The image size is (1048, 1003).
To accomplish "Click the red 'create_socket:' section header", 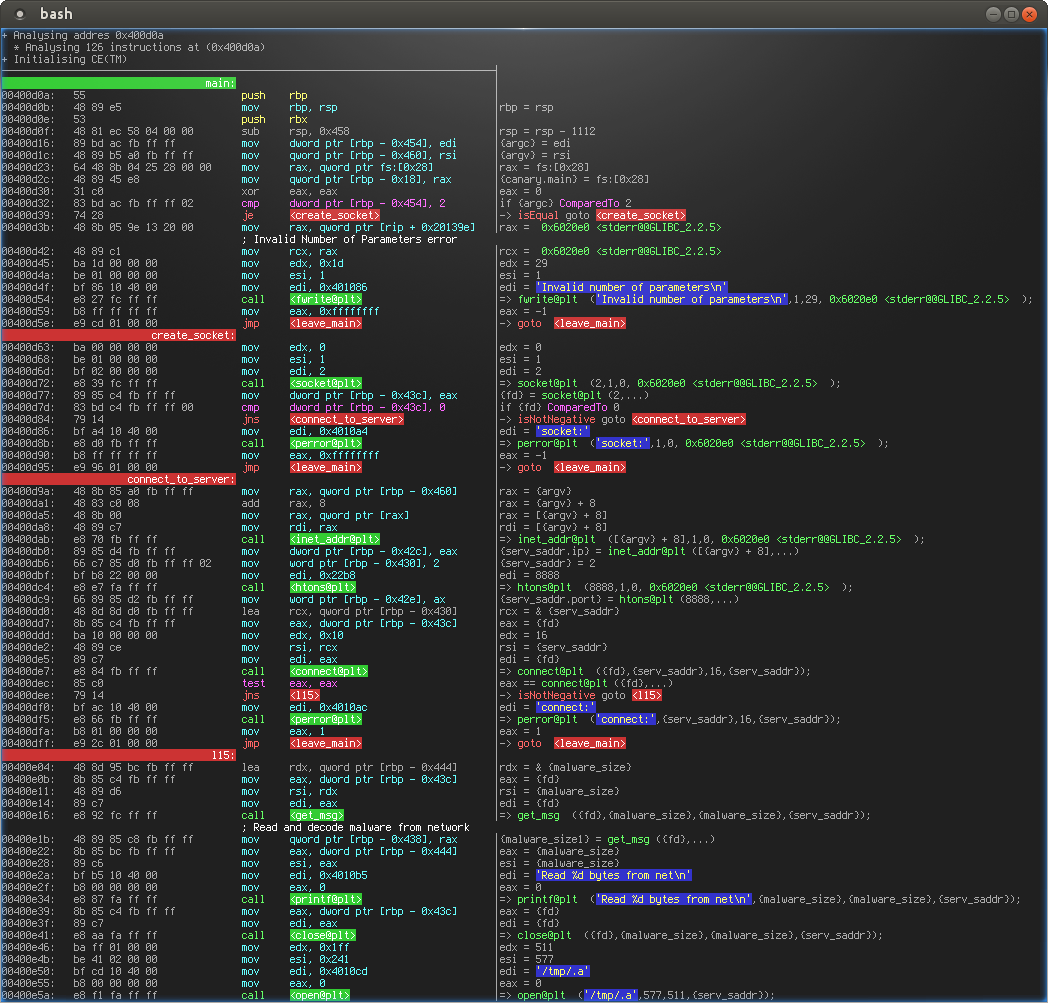I will tap(119, 335).
